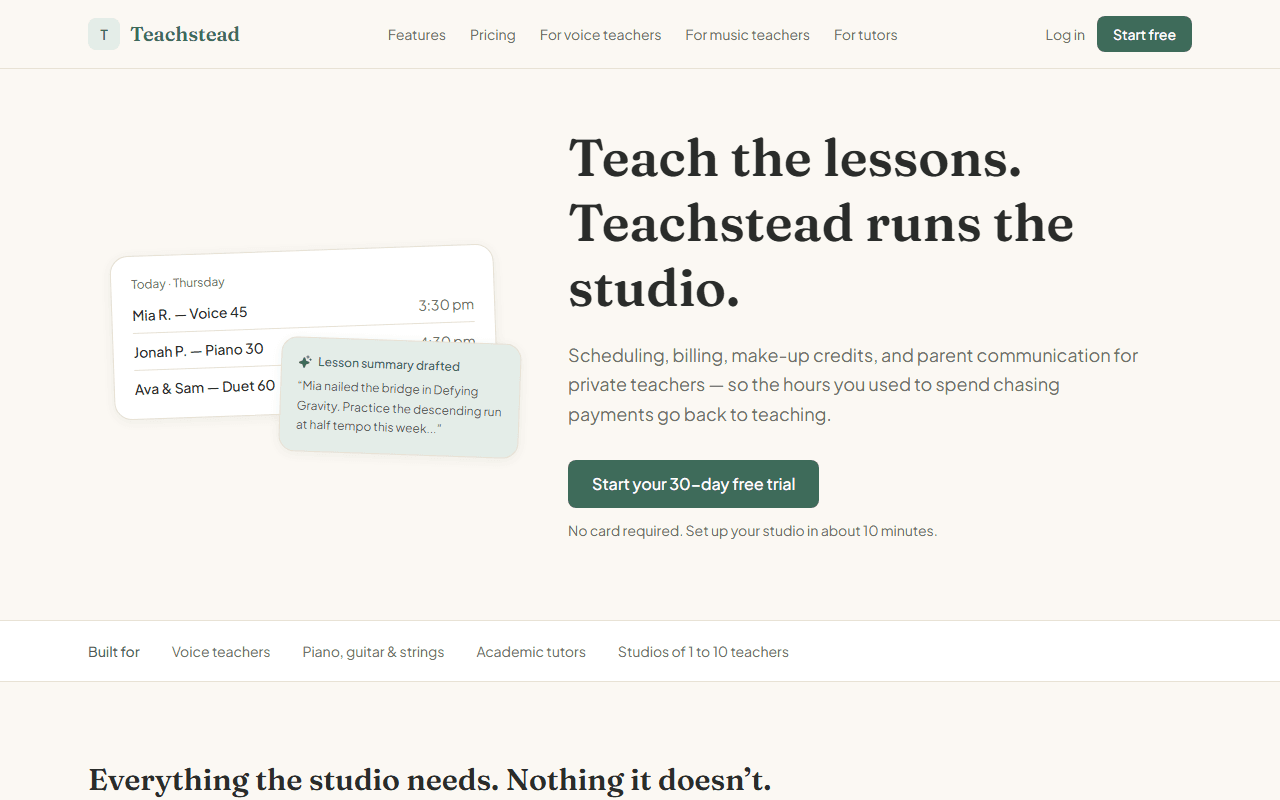Select Studios of 1 to 10 teachers
This screenshot has height=800, width=1280.
(703, 652)
